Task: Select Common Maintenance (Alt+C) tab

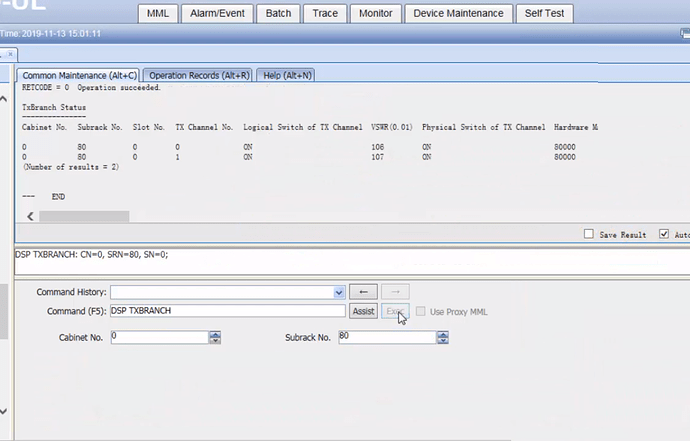Action: pyautogui.click(x=79, y=75)
